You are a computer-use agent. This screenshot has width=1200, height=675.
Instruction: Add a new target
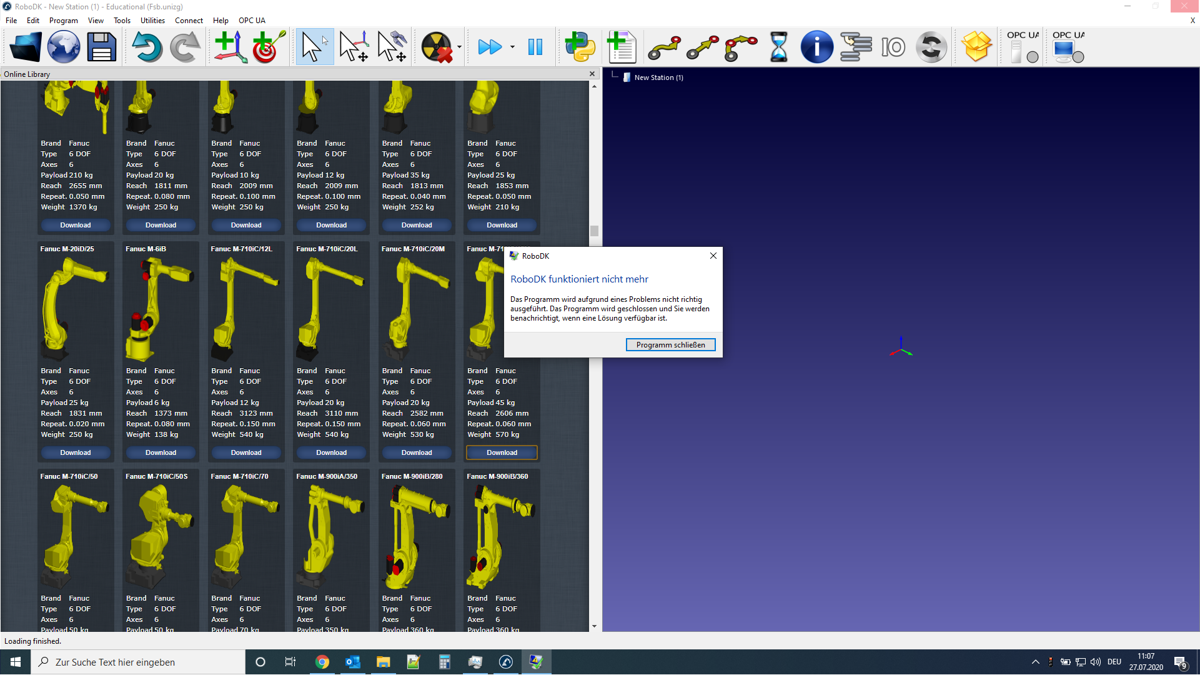267,47
